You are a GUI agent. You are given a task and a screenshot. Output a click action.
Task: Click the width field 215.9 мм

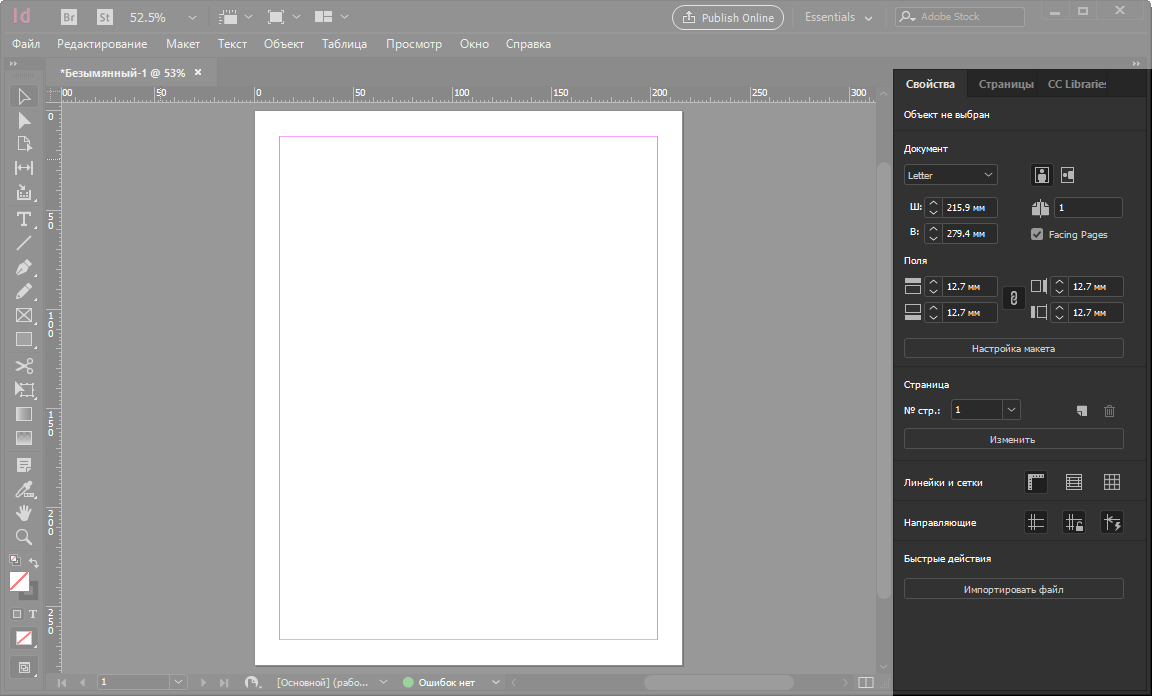(x=970, y=207)
